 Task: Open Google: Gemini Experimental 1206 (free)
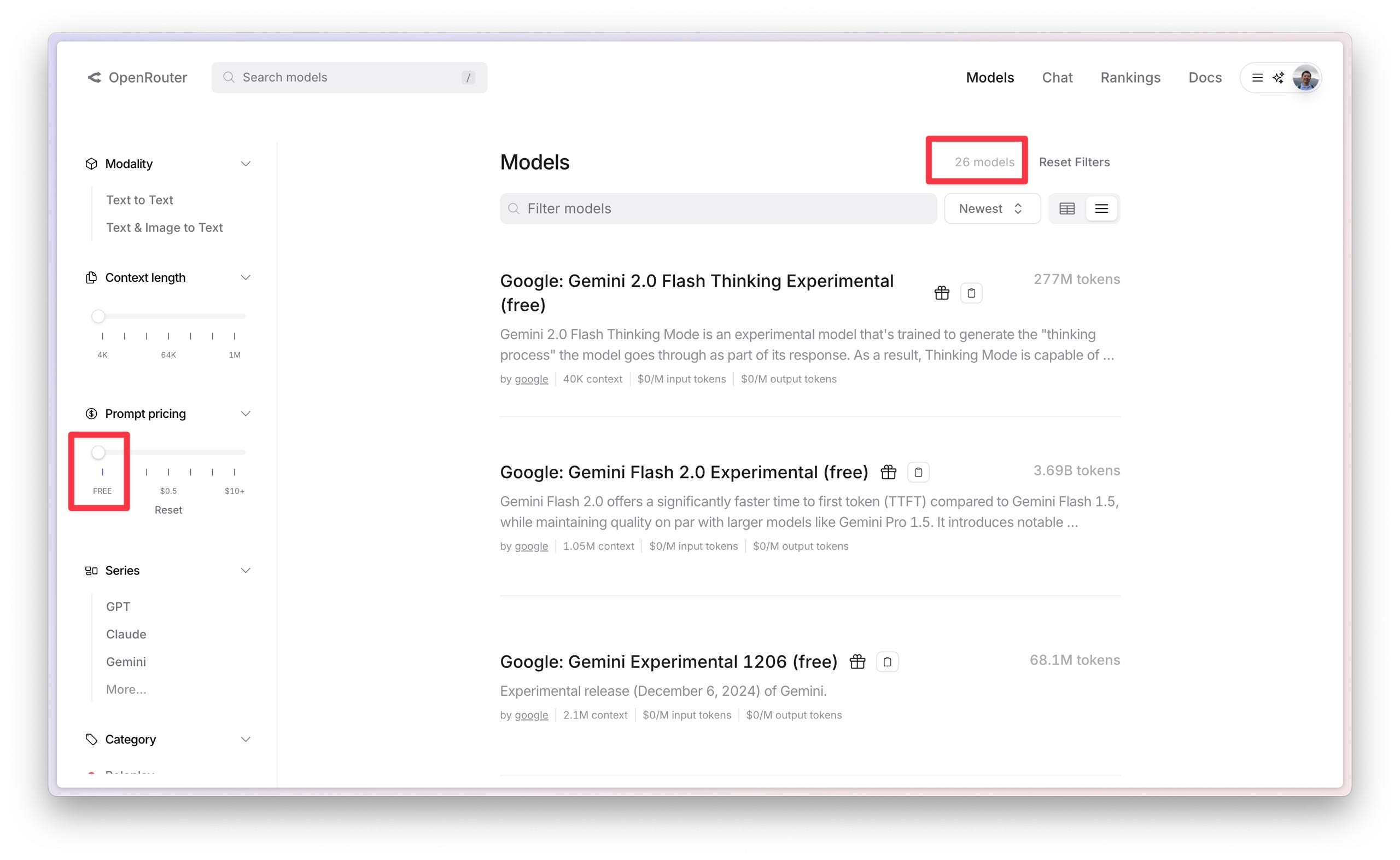(668, 661)
